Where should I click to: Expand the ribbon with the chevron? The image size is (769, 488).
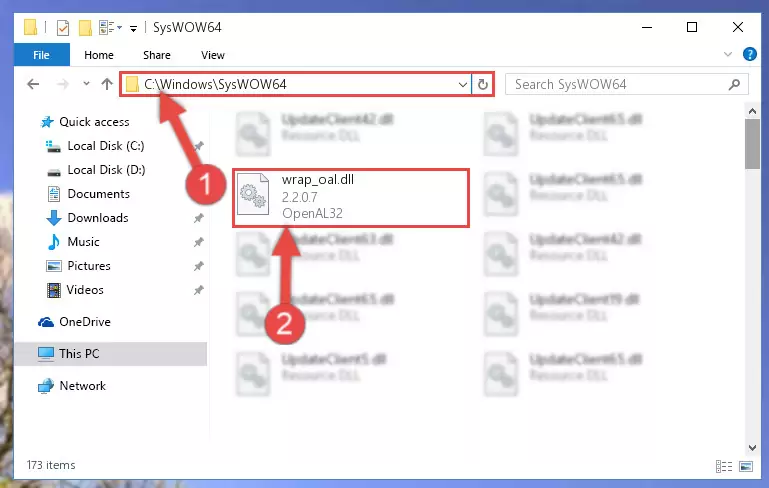click(x=728, y=54)
